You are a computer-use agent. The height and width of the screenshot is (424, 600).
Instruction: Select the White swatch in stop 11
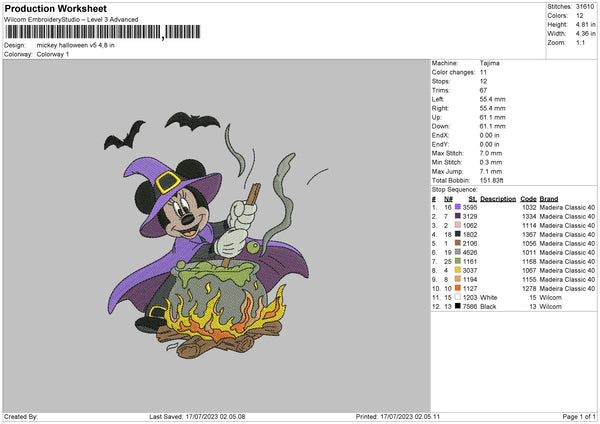(458, 297)
